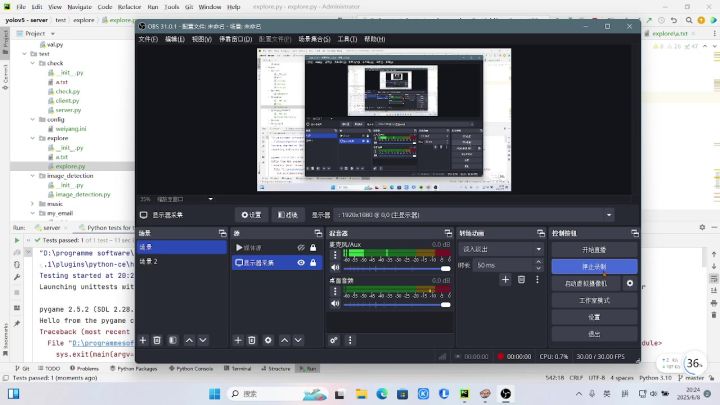Hide the display capture source via eye icon
Image resolution: width=720 pixels, height=405 pixels.
click(x=301, y=263)
